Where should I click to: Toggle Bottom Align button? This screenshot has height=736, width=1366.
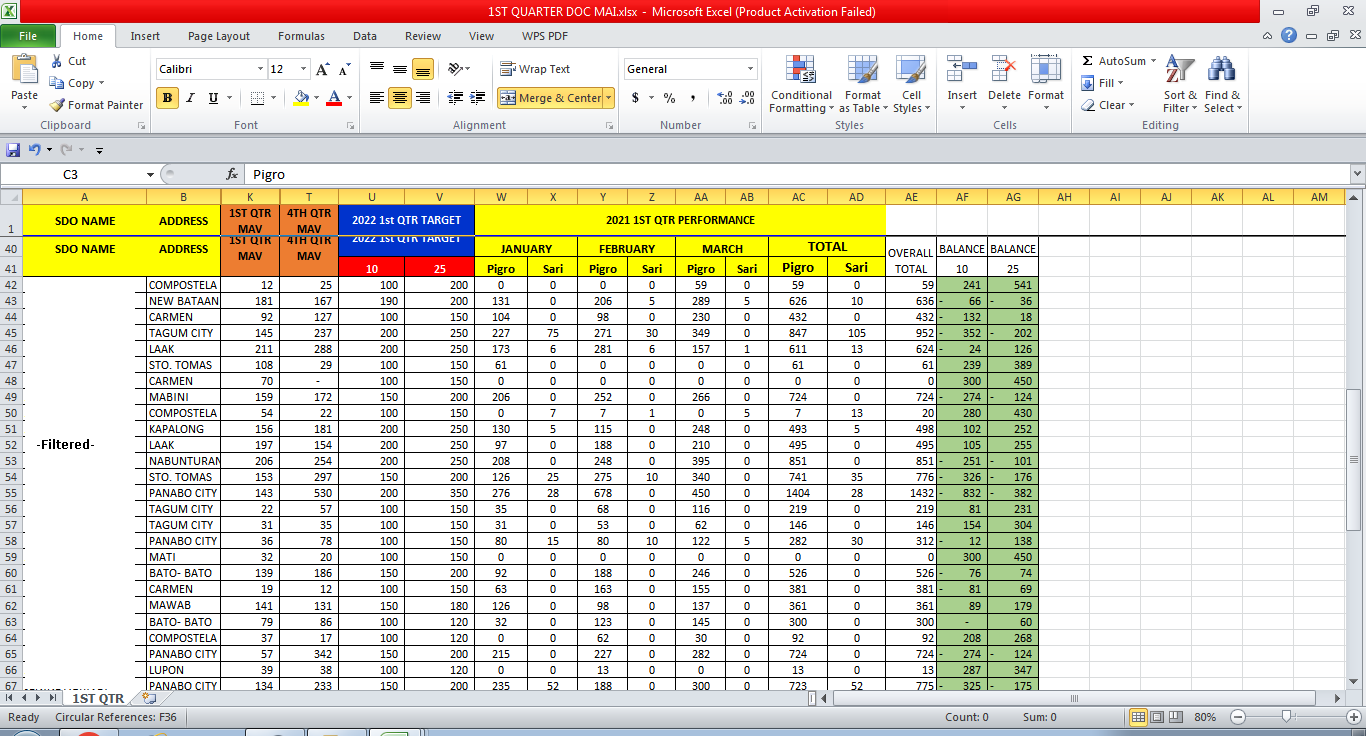pyautogui.click(x=423, y=69)
